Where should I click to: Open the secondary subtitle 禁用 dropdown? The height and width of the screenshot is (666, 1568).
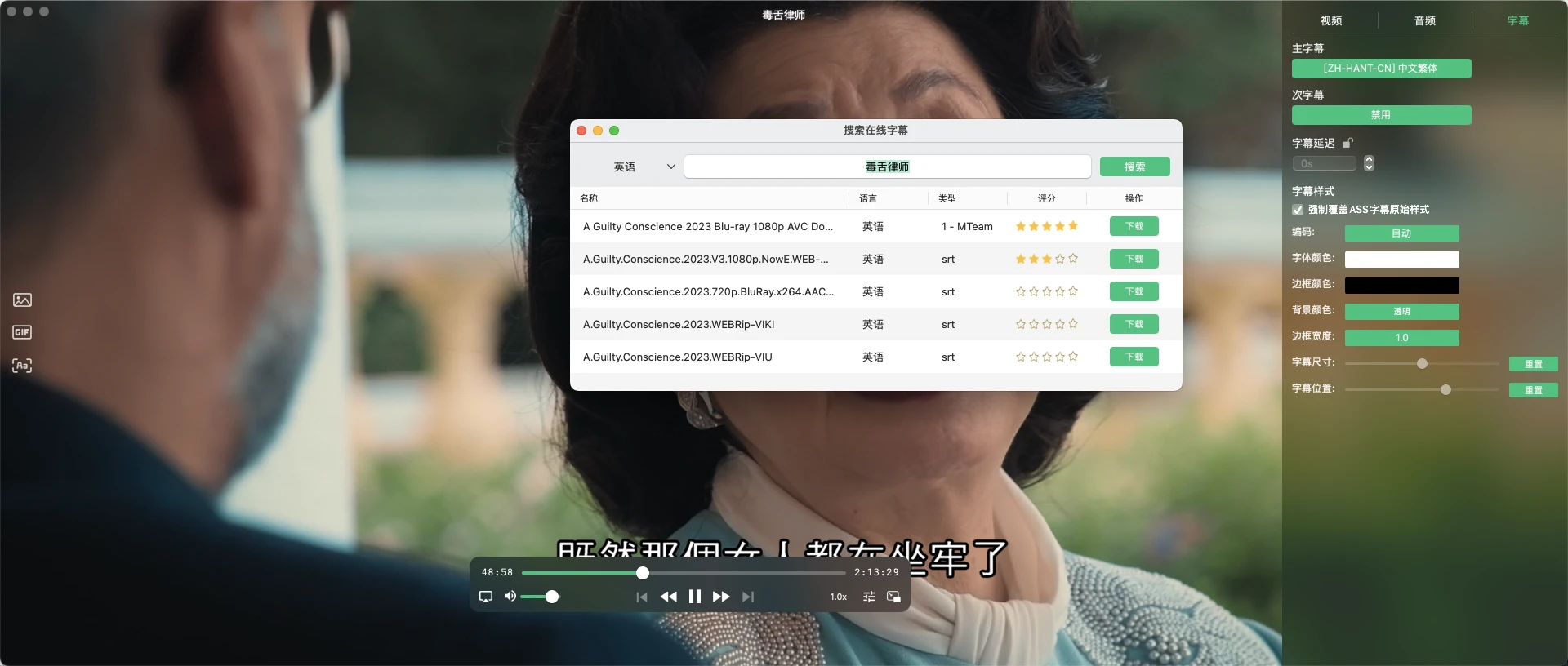[1382, 115]
